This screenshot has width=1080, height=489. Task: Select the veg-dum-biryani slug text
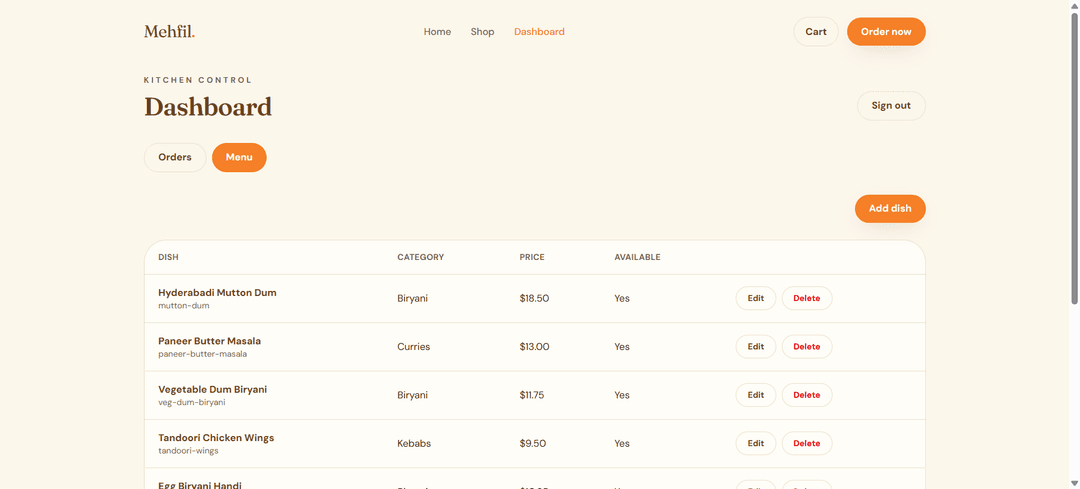(x=191, y=402)
